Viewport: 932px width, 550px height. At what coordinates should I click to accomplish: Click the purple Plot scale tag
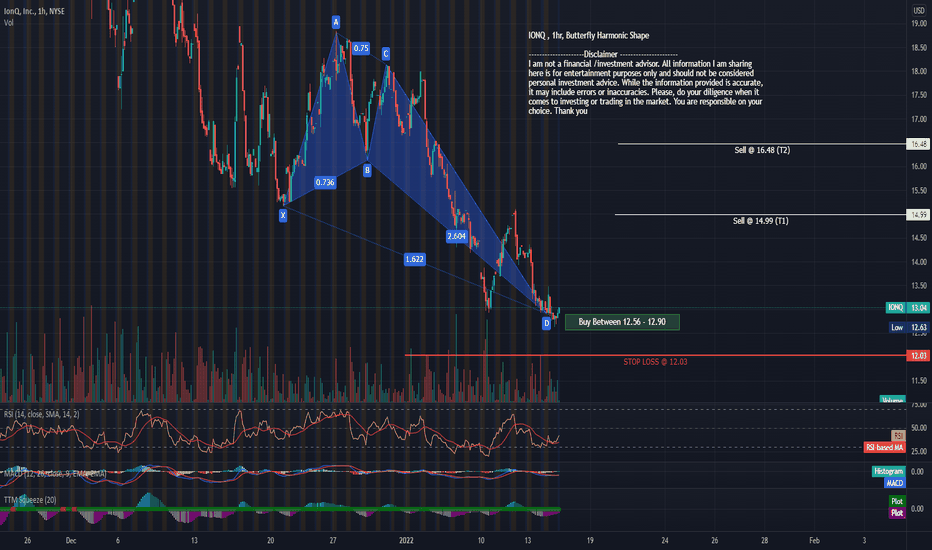click(x=897, y=513)
